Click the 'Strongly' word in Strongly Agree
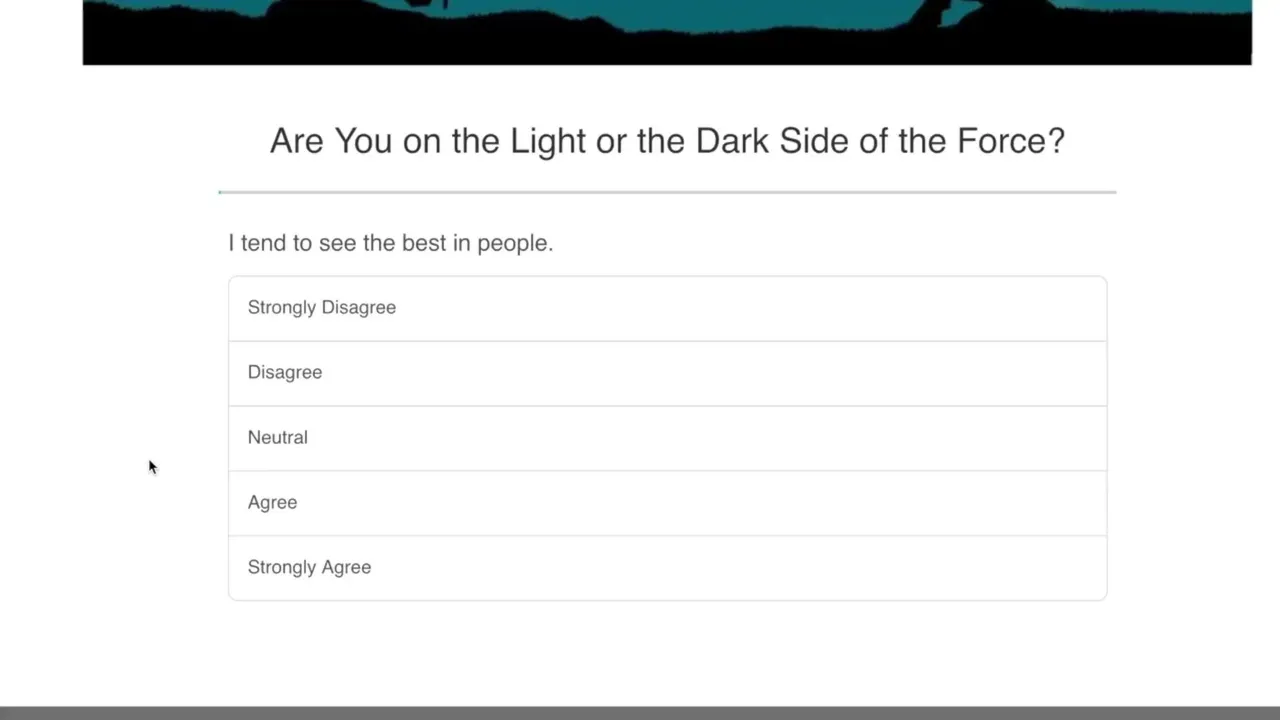Screen dimensions: 1280x720 pyautogui.click(x=281, y=568)
